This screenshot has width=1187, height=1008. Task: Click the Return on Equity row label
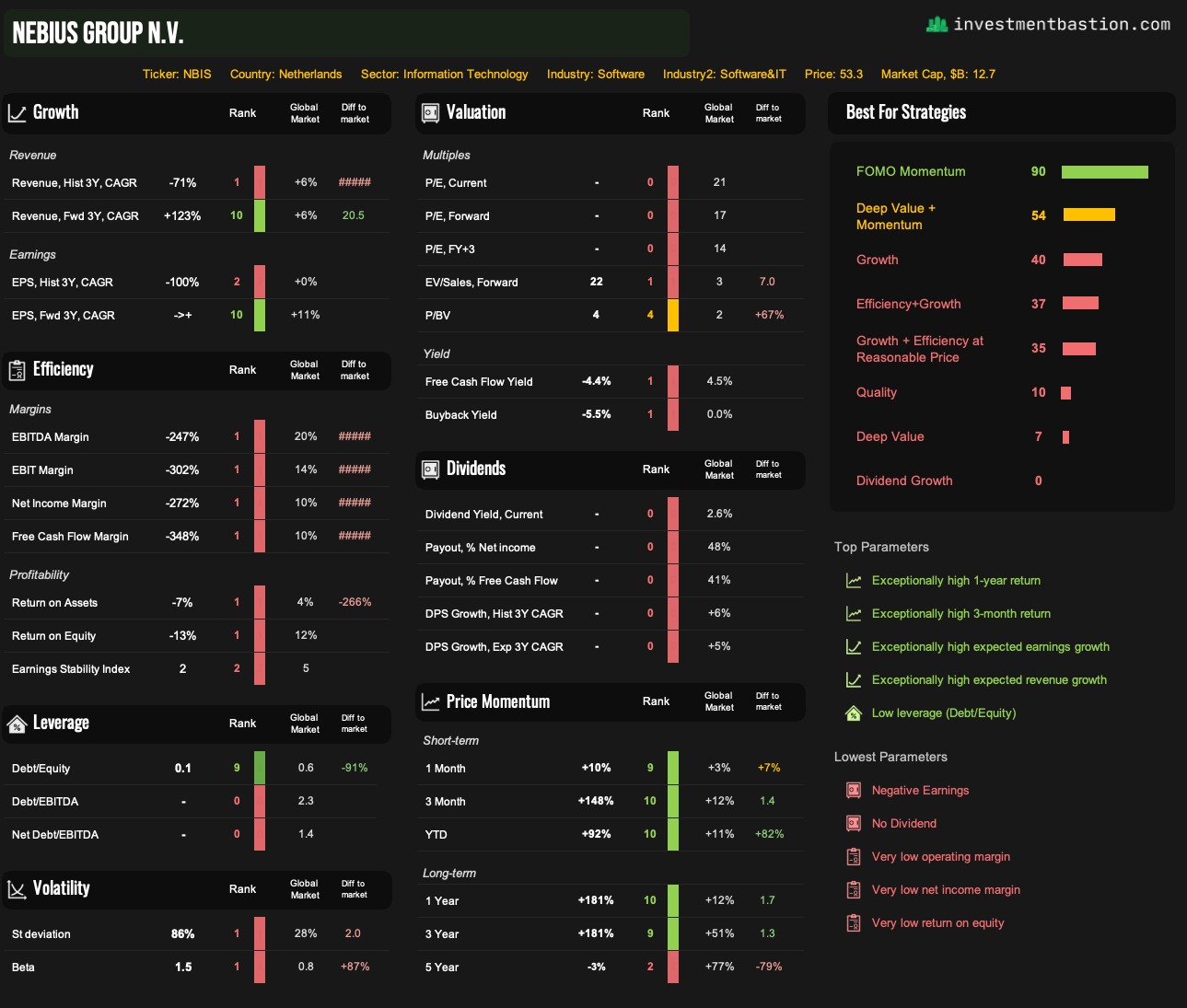(x=53, y=636)
